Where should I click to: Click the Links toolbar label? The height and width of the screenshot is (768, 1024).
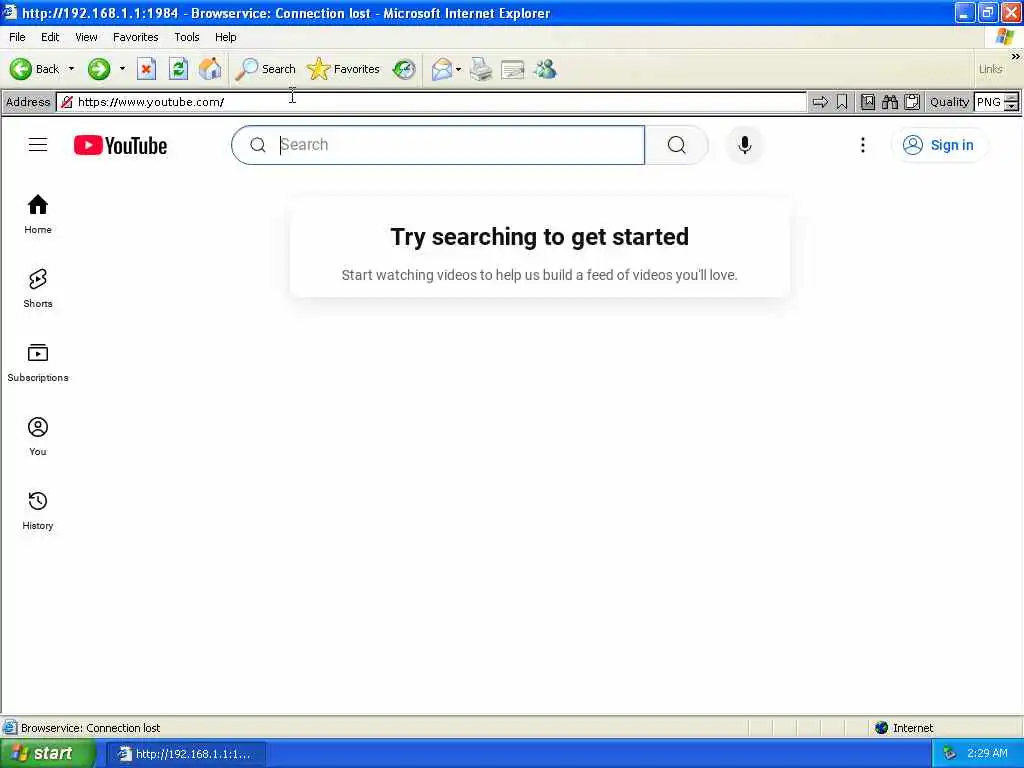(990, 69)
